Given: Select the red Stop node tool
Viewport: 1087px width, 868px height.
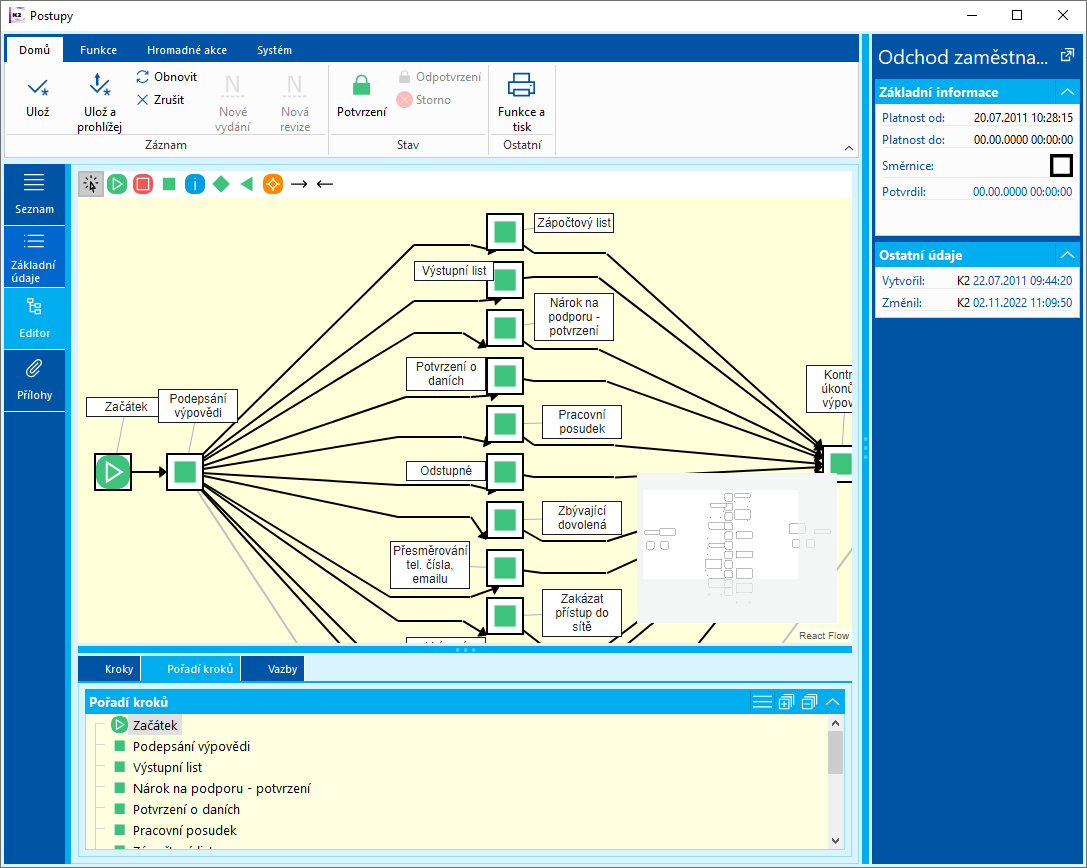Looking at the screenshot, I should (x=143, y=184).
